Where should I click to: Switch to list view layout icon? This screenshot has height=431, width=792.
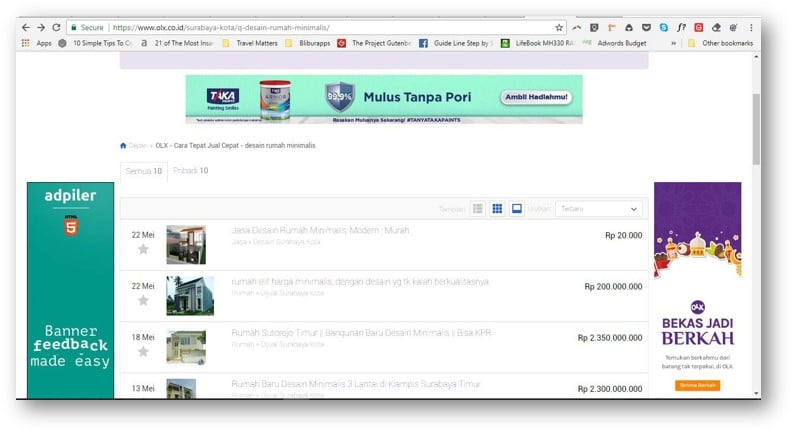click(x=478, y=209)
